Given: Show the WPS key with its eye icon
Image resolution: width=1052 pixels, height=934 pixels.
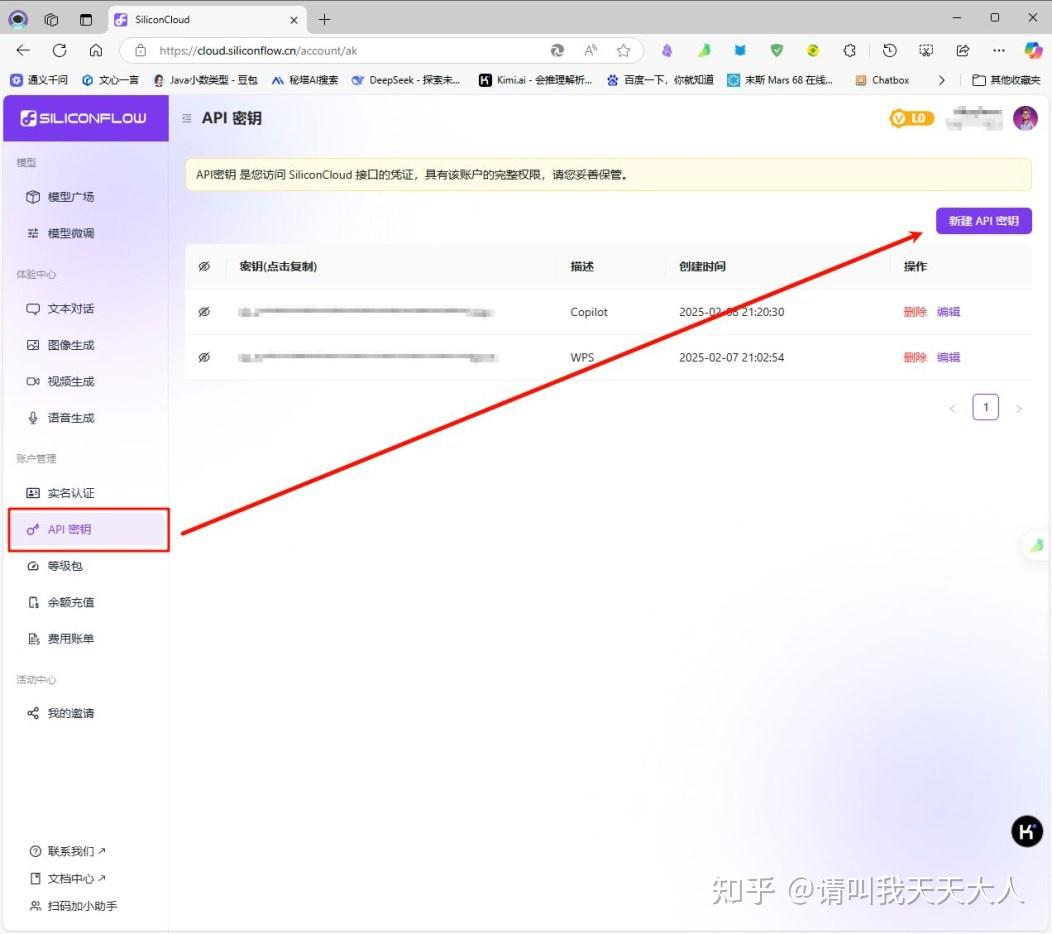Looking at the screenshot, I should pos(205,357).
